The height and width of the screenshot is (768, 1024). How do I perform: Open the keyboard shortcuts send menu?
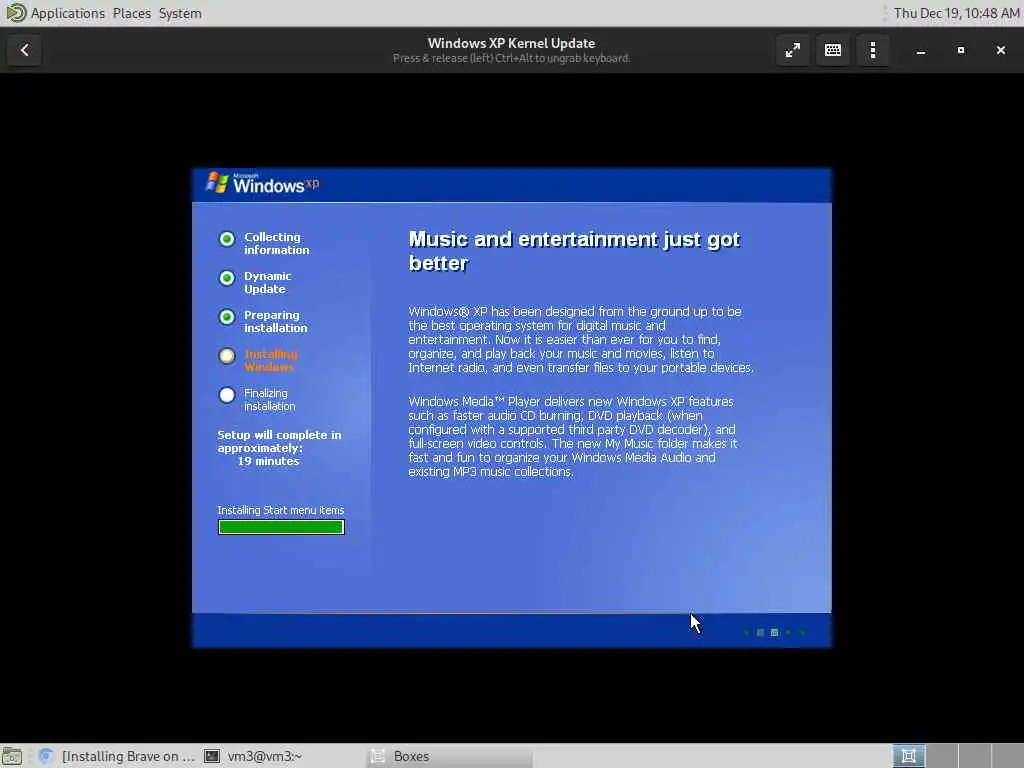point(833,50)
